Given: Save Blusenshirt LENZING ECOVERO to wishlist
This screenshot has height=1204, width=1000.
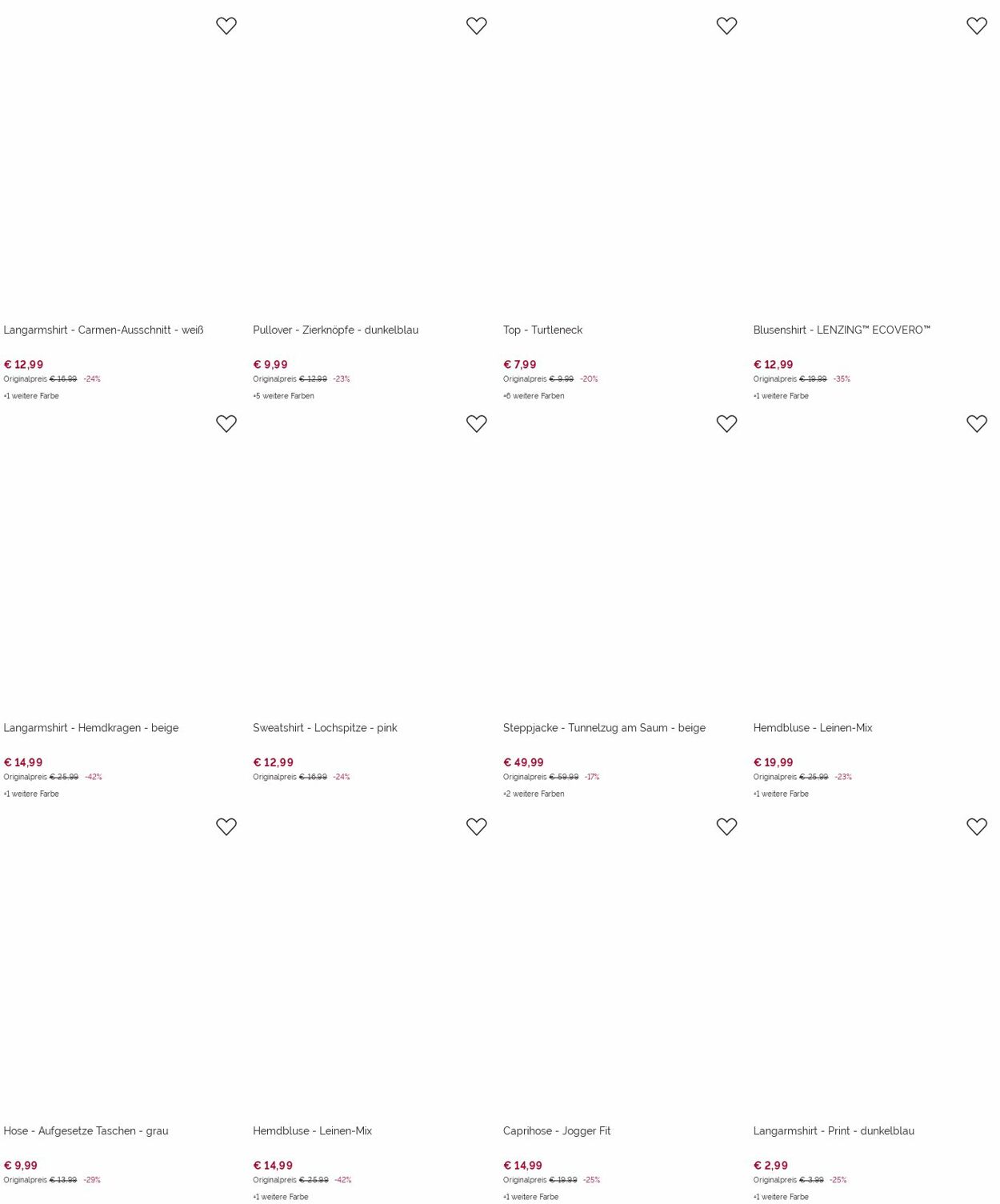Looking at the screenshot, I should tap(977, 26).
